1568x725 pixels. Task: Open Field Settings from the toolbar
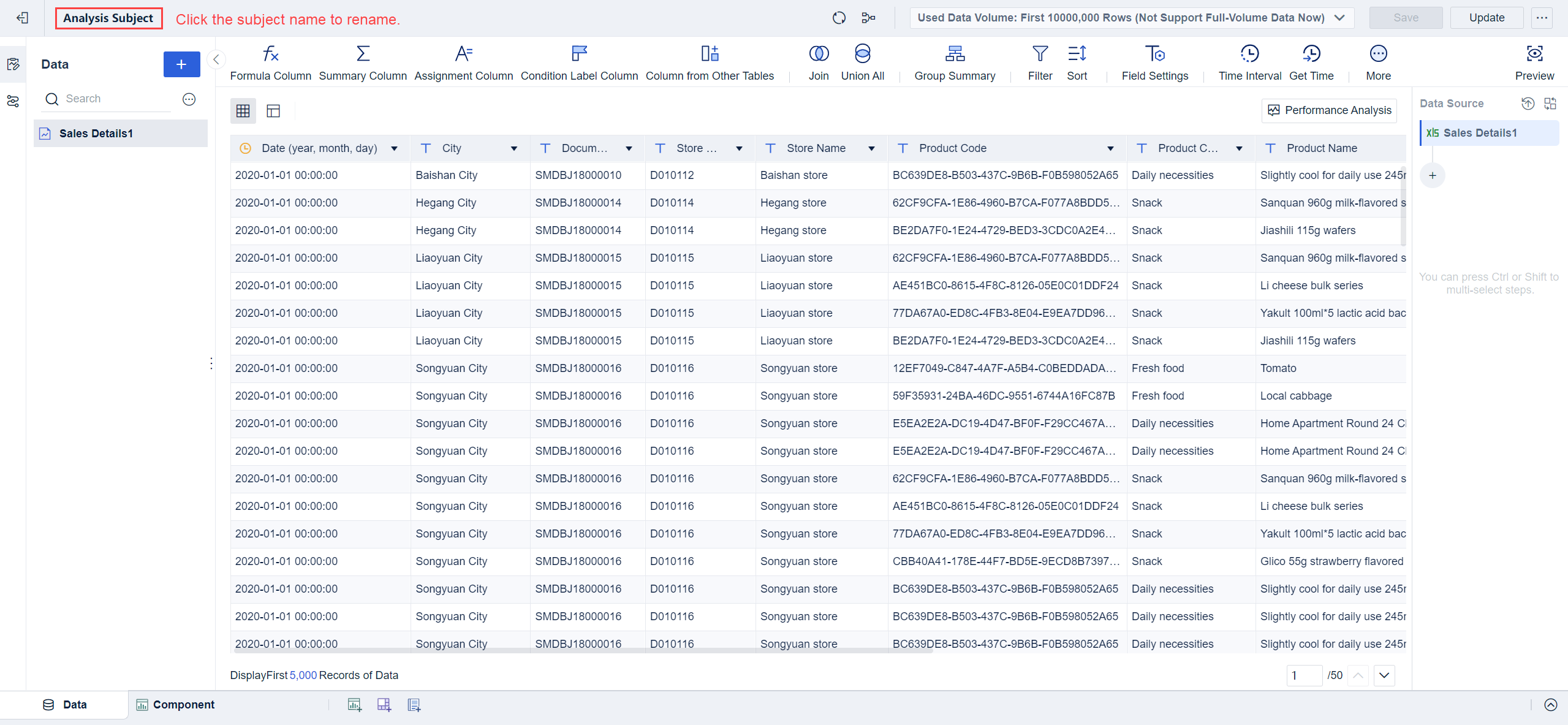tap(1154, 61)
